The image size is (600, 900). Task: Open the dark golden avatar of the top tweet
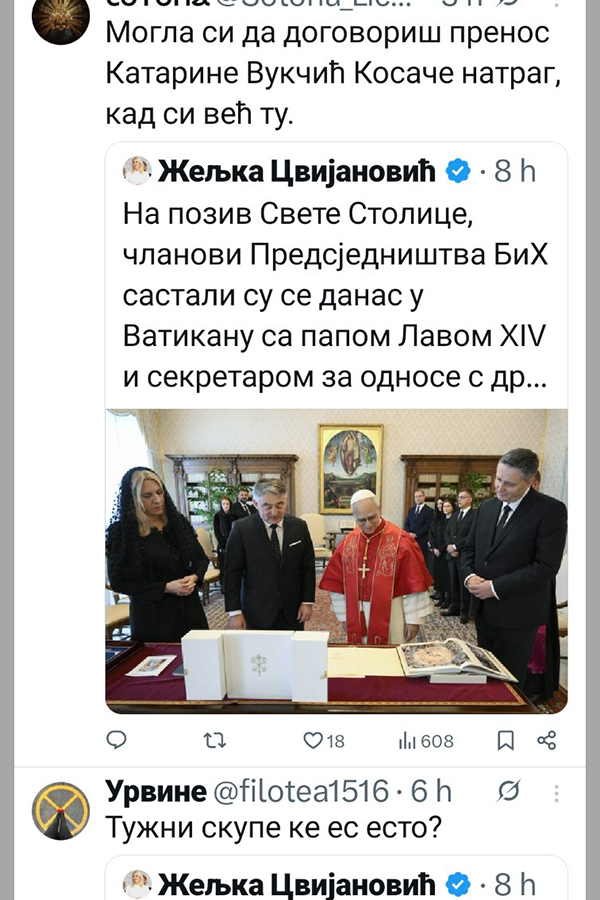click(60, 21)
